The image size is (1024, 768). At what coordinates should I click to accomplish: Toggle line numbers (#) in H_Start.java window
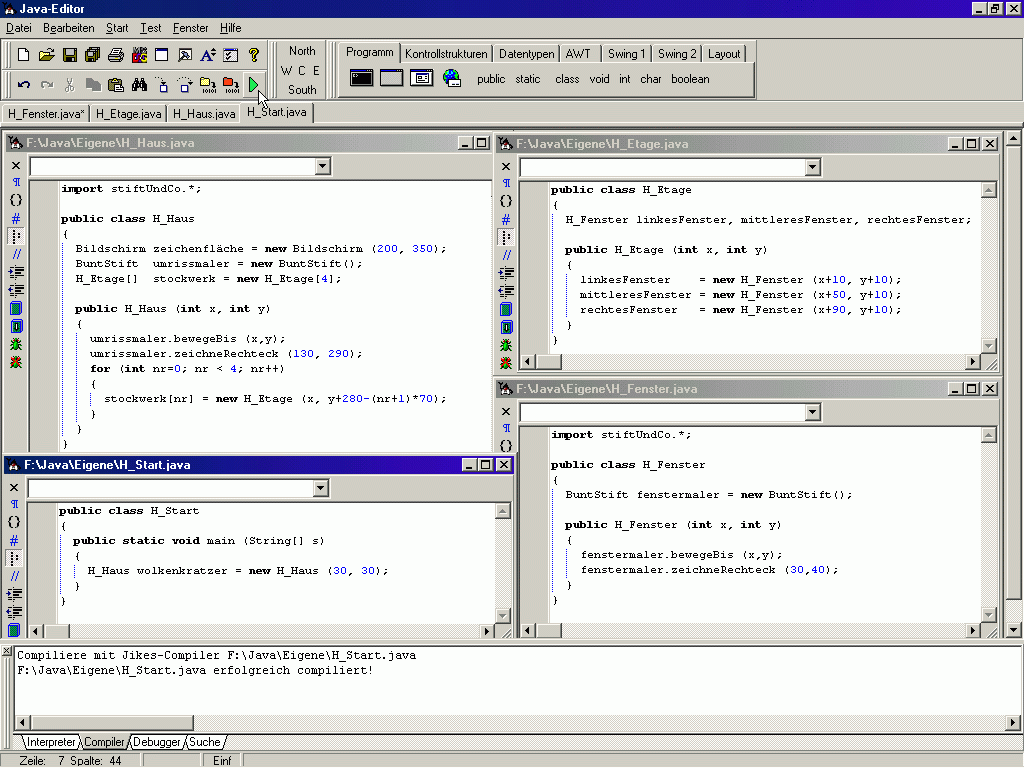click(14, 540)
